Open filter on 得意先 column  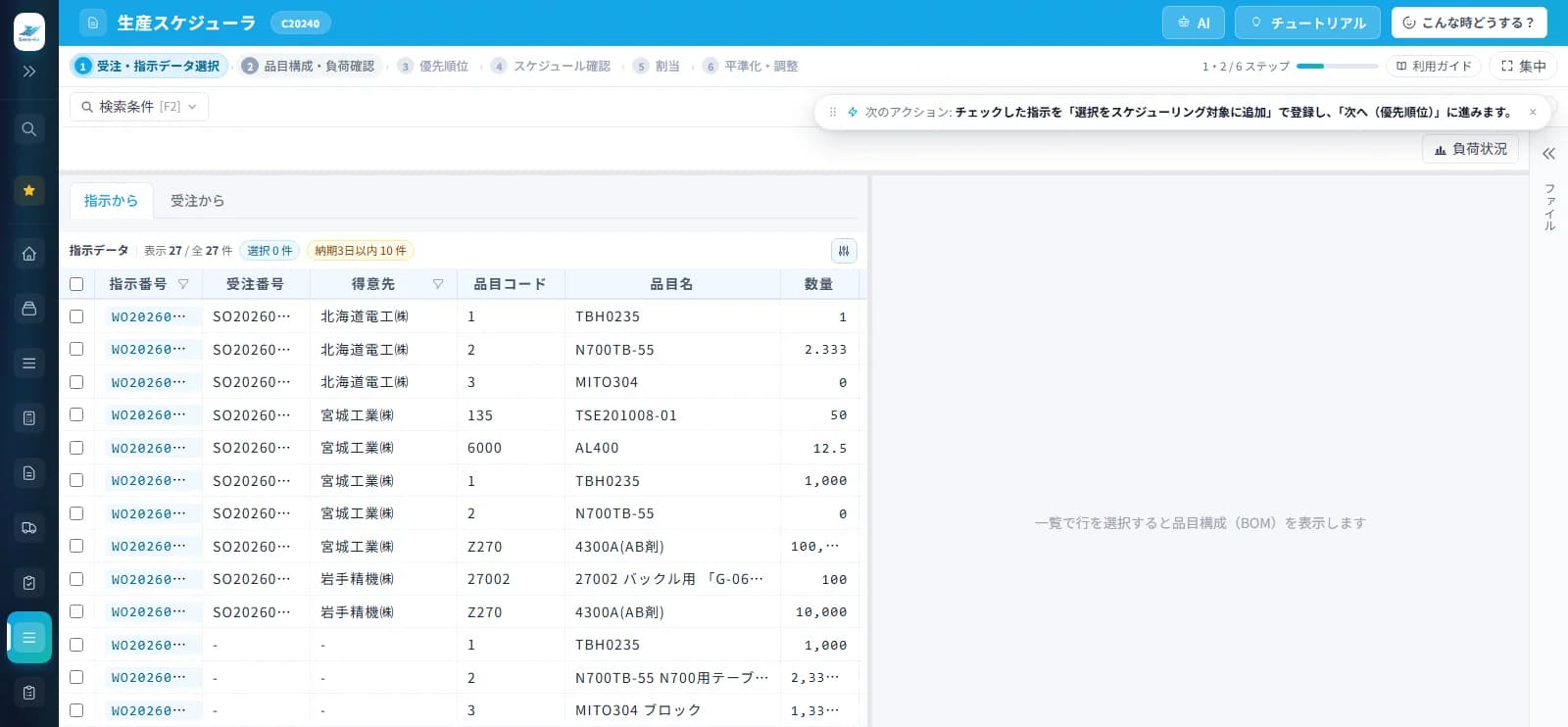pyautogui.click(x=438, y=284)
